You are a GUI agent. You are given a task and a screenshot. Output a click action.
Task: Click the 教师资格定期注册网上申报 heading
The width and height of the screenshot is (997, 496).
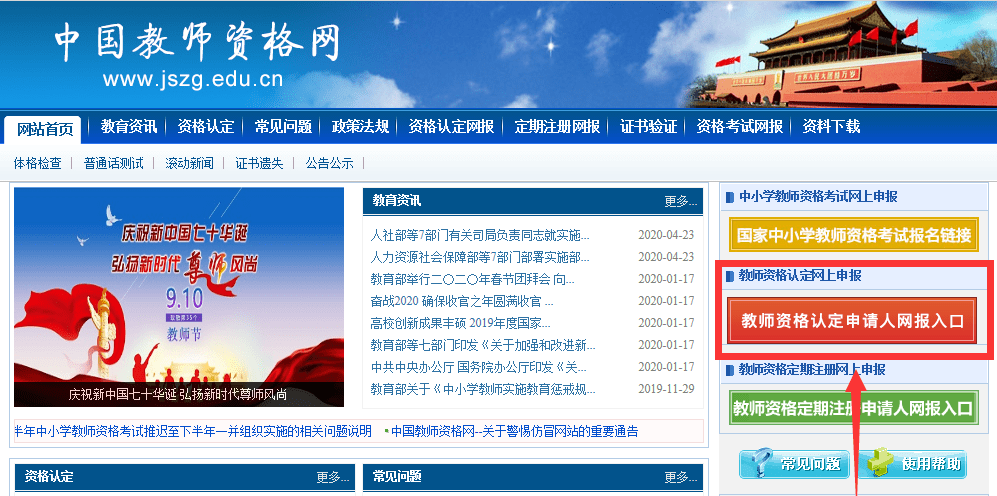point(812,369)
